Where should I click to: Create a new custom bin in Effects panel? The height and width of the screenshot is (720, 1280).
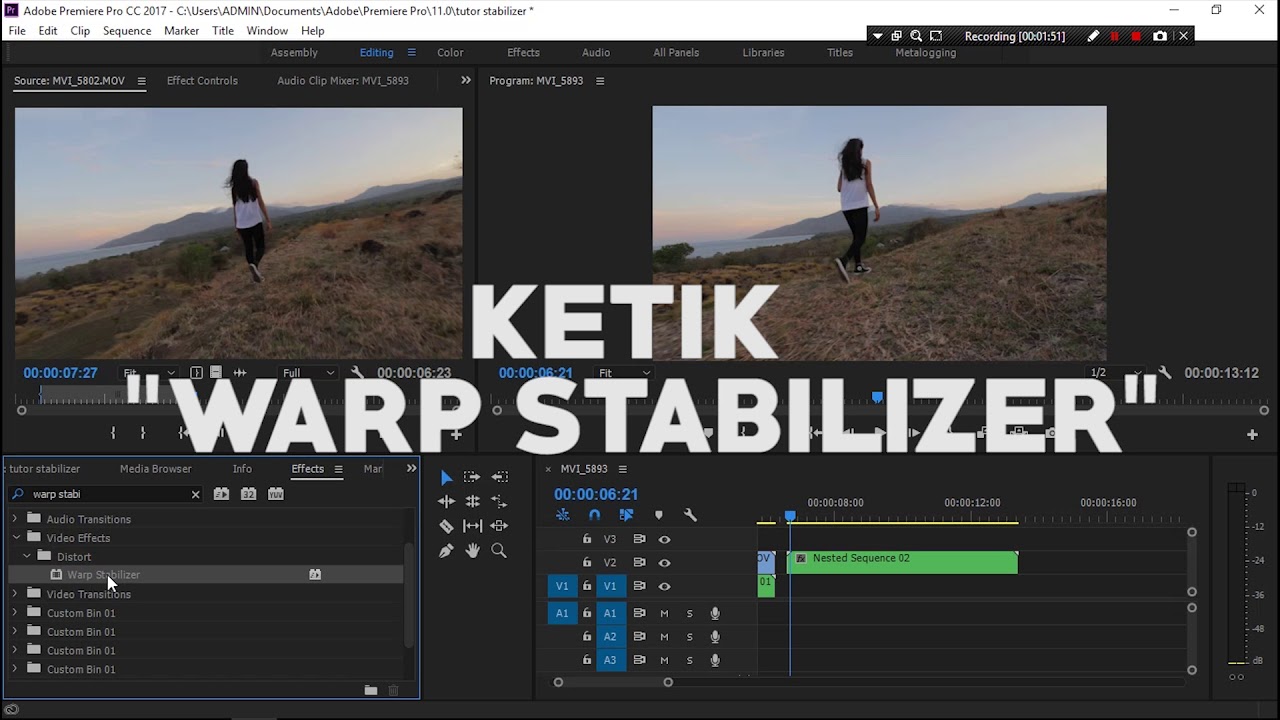coord(371,690)
